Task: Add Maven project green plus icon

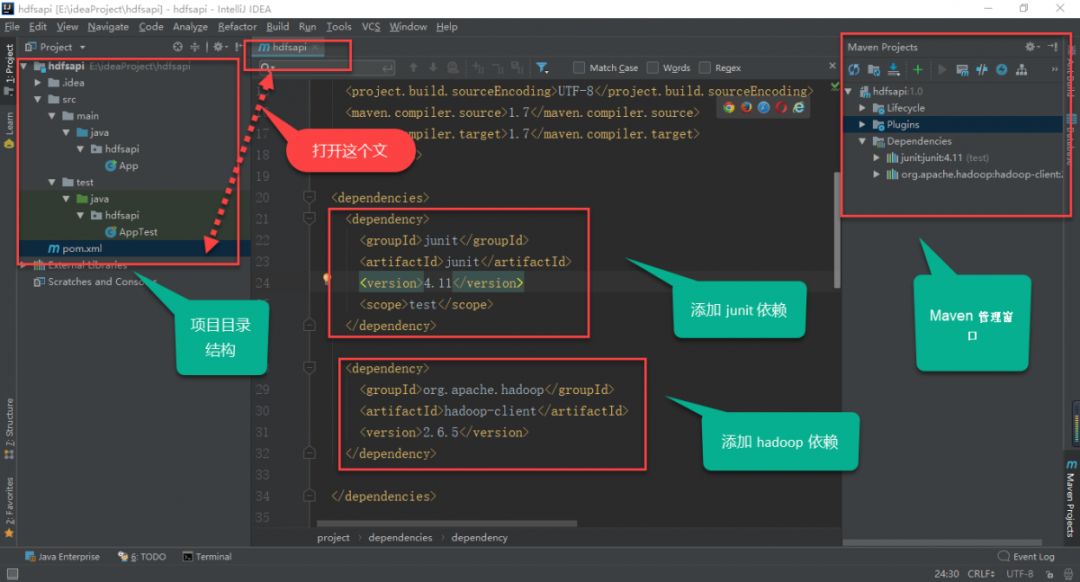Action: [x=917, y=70]
